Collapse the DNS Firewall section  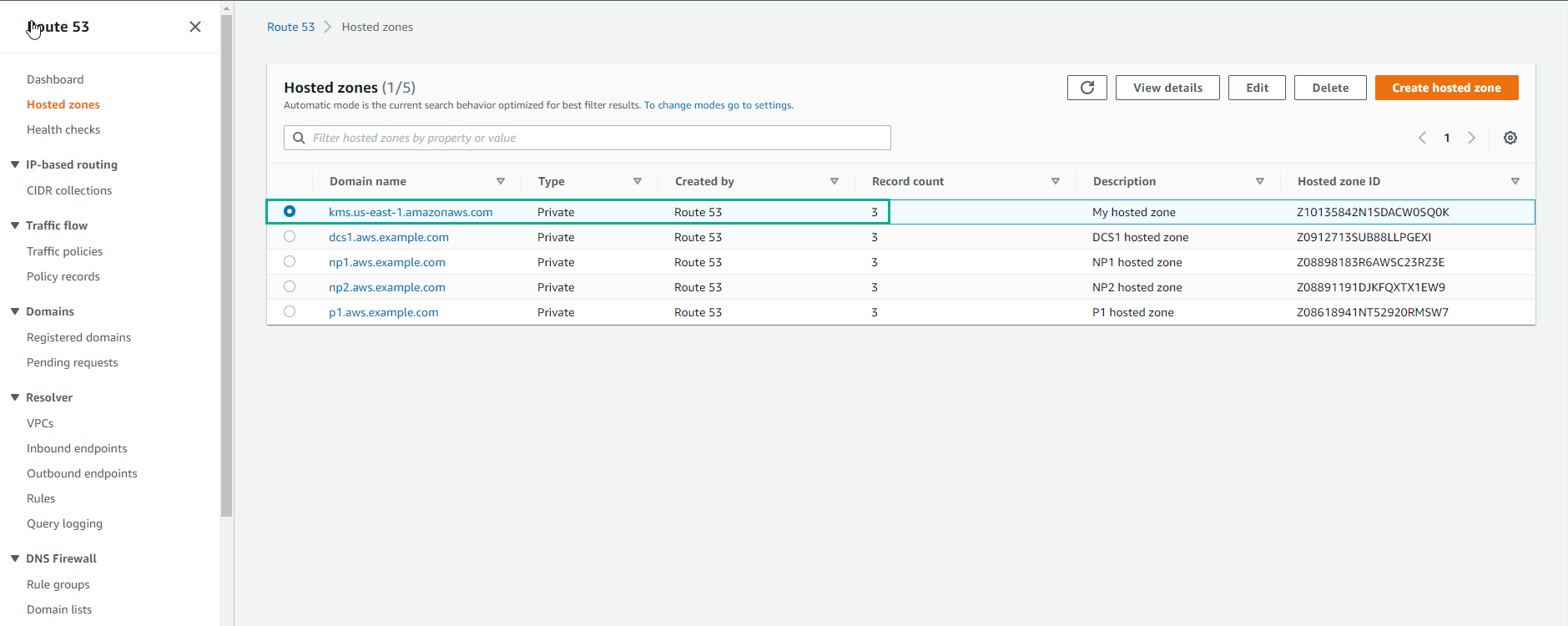(15, 558)
